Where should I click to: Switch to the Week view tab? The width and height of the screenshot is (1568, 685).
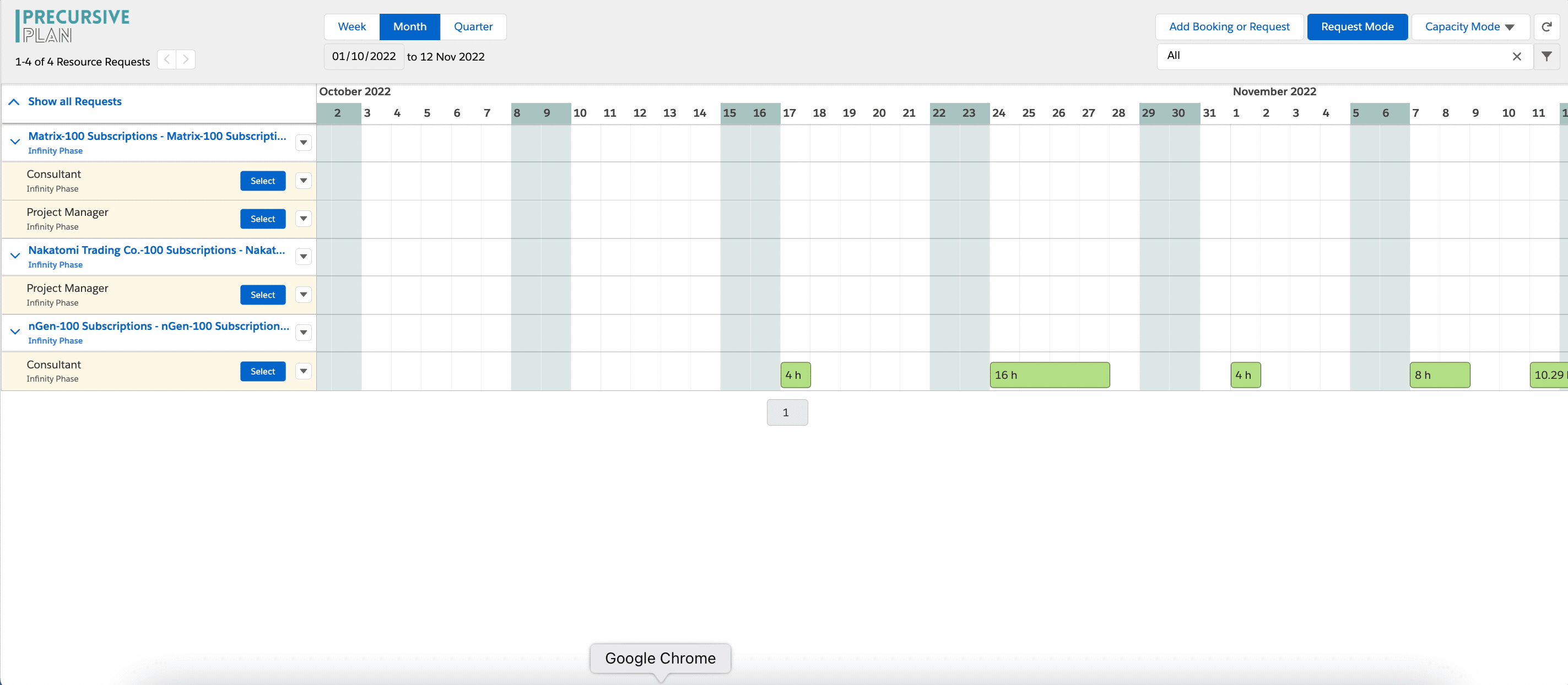pos(352,27)
